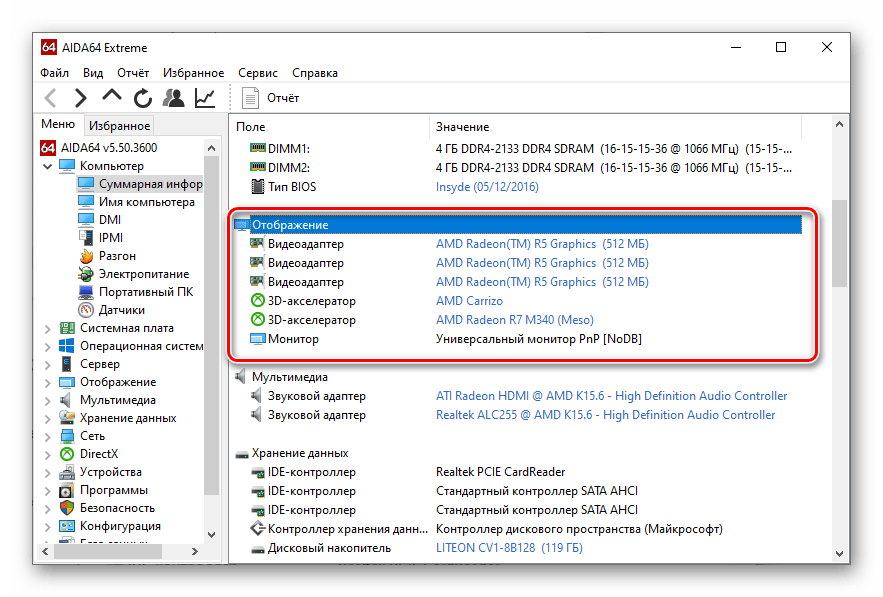Click the Отчёт report toolbar button
883x597 pixels.
coord(271,98)
